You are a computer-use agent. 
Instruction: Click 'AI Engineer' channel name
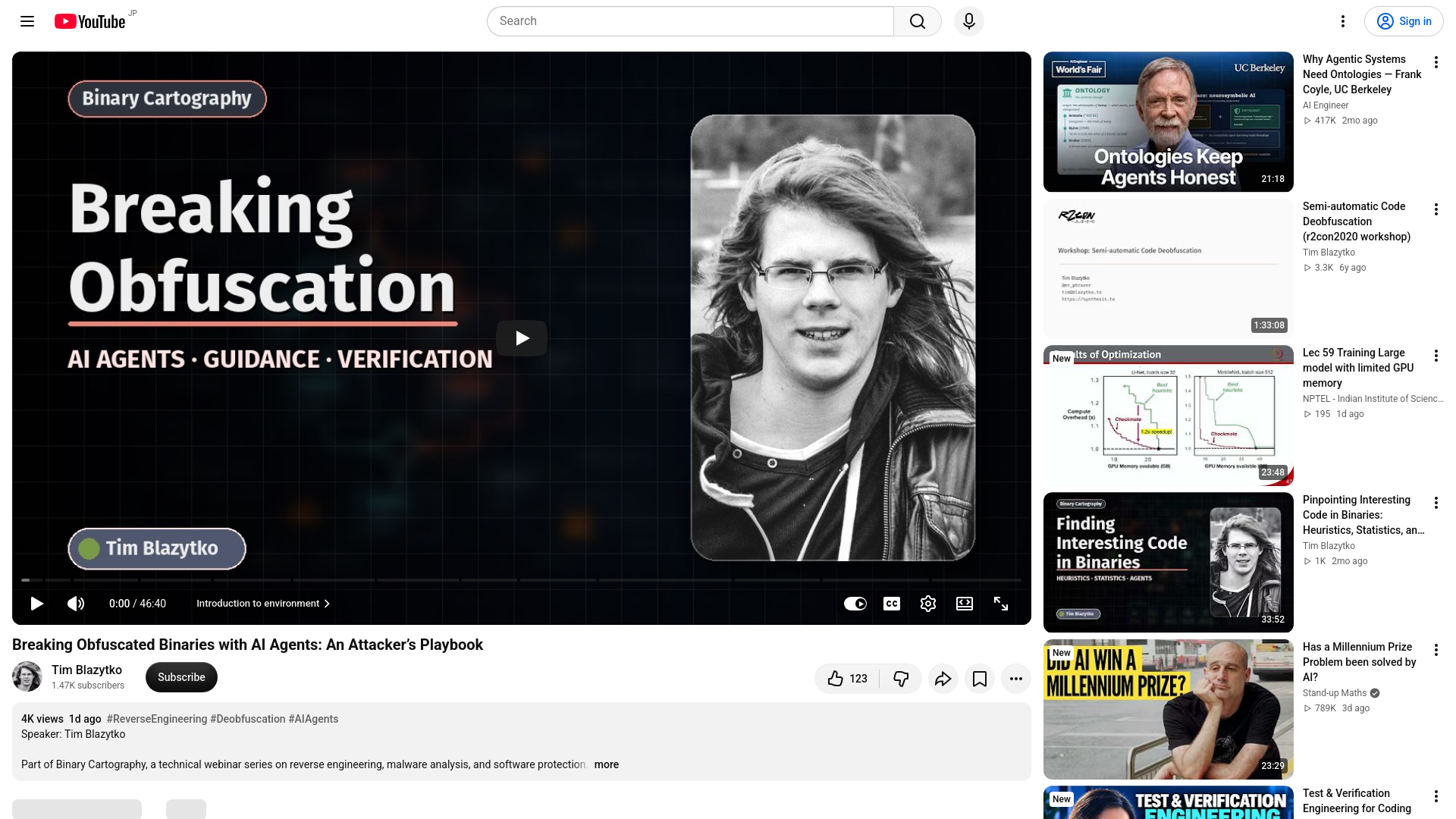(x=1326, y=105)
